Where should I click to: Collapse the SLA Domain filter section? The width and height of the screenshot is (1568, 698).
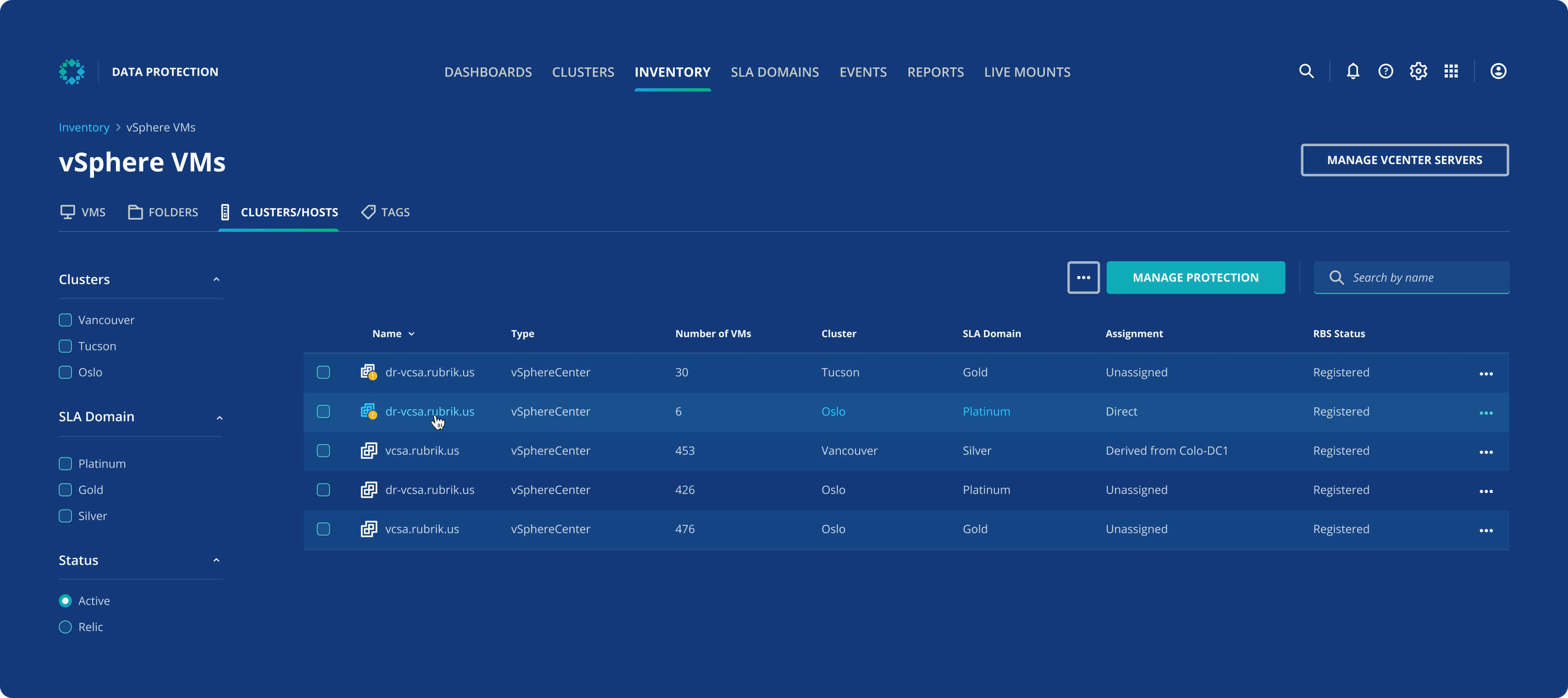coord(219,418)
